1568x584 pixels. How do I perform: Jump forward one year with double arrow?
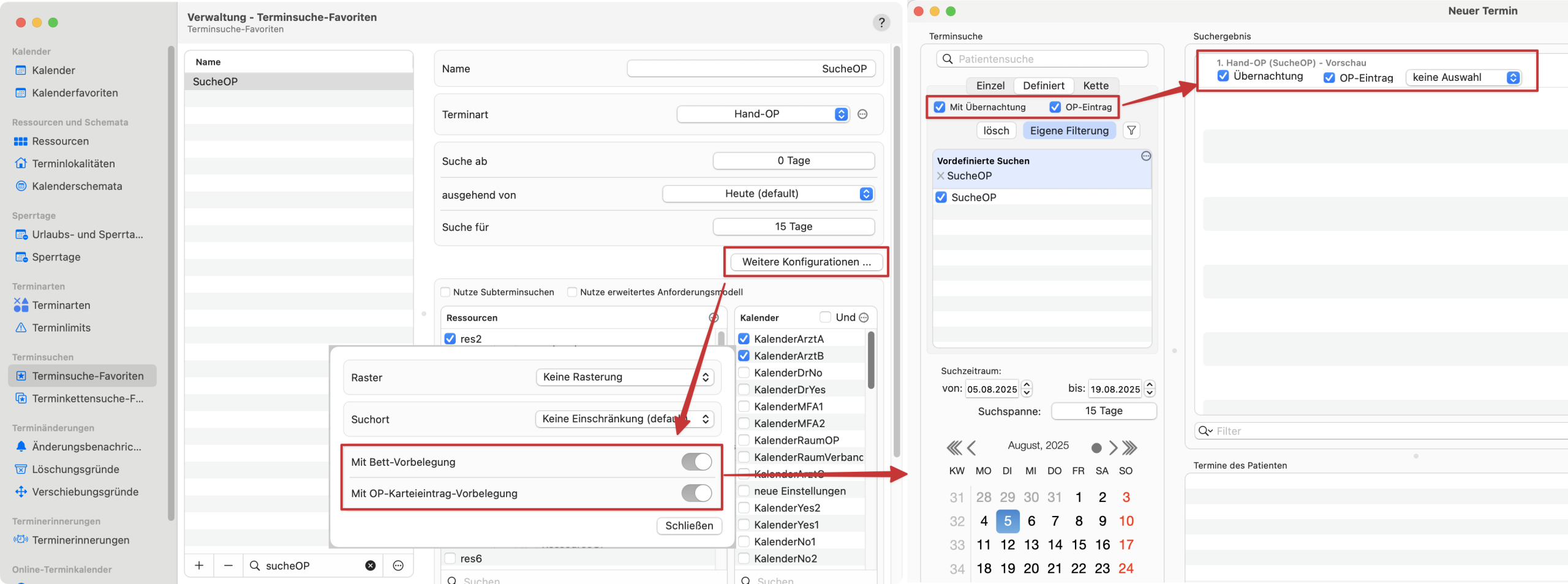1130,448
